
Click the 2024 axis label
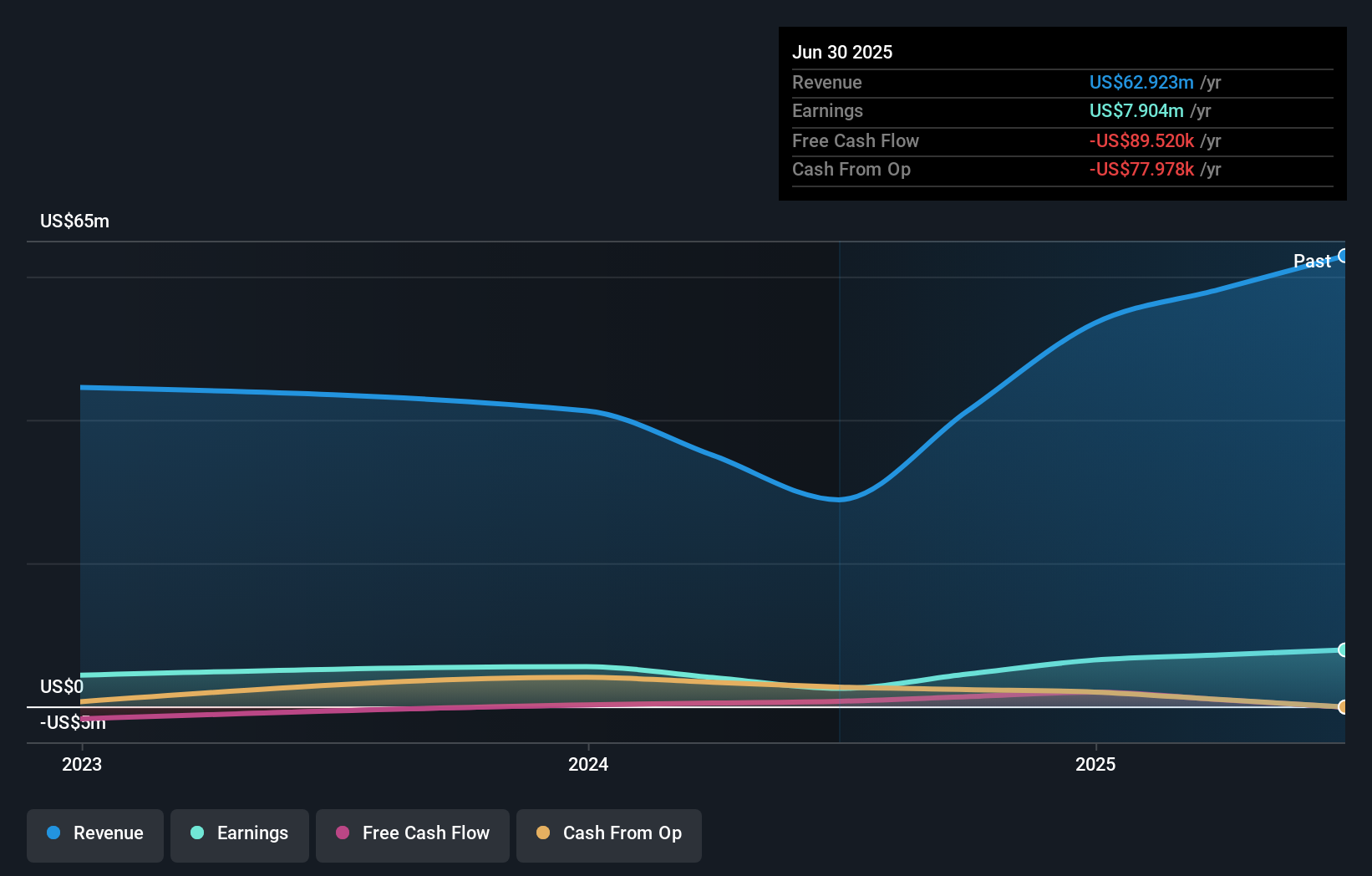589,764
